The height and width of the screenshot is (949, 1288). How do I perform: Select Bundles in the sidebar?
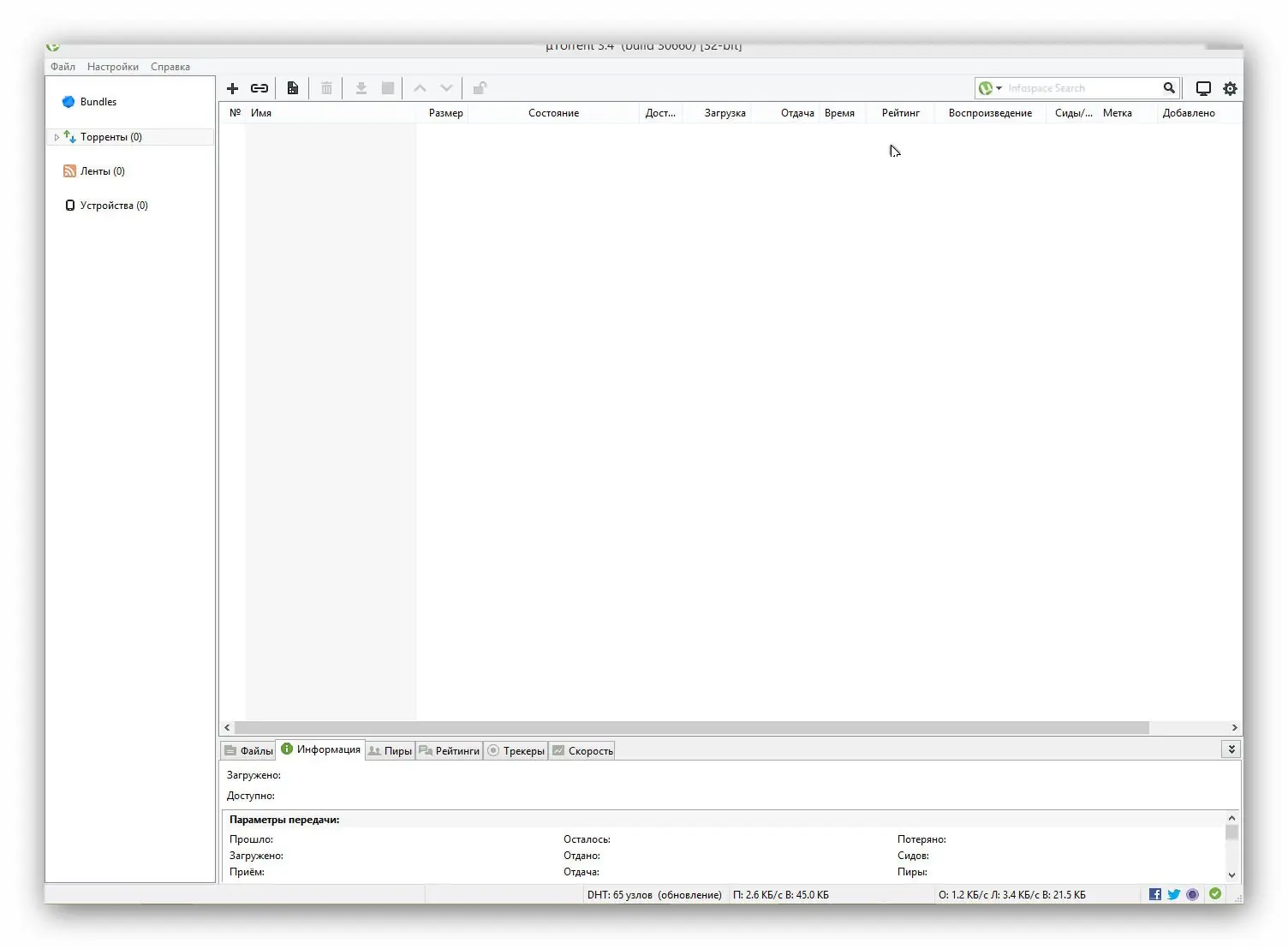[98, 102]
